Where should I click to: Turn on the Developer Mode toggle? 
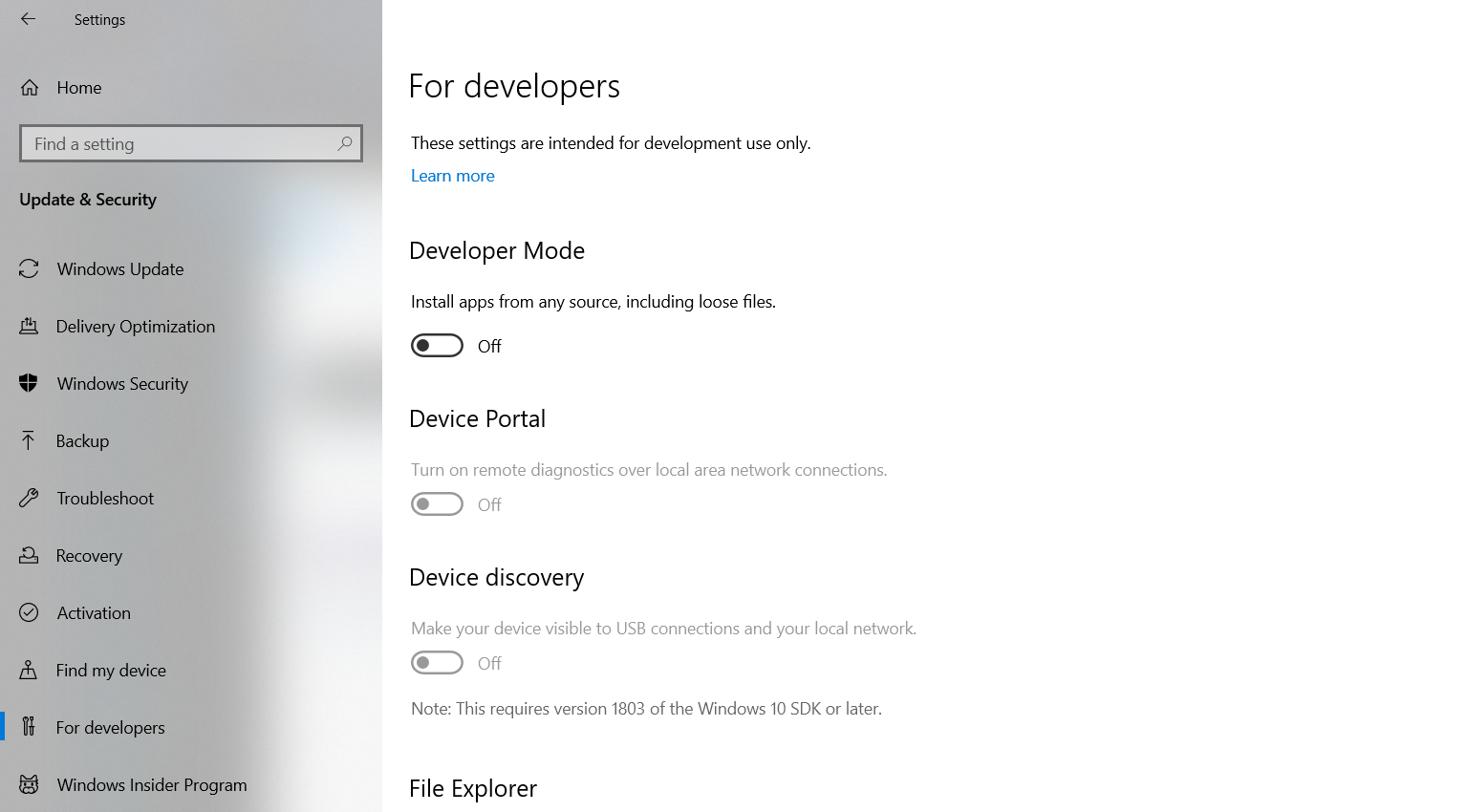(437, 346)
